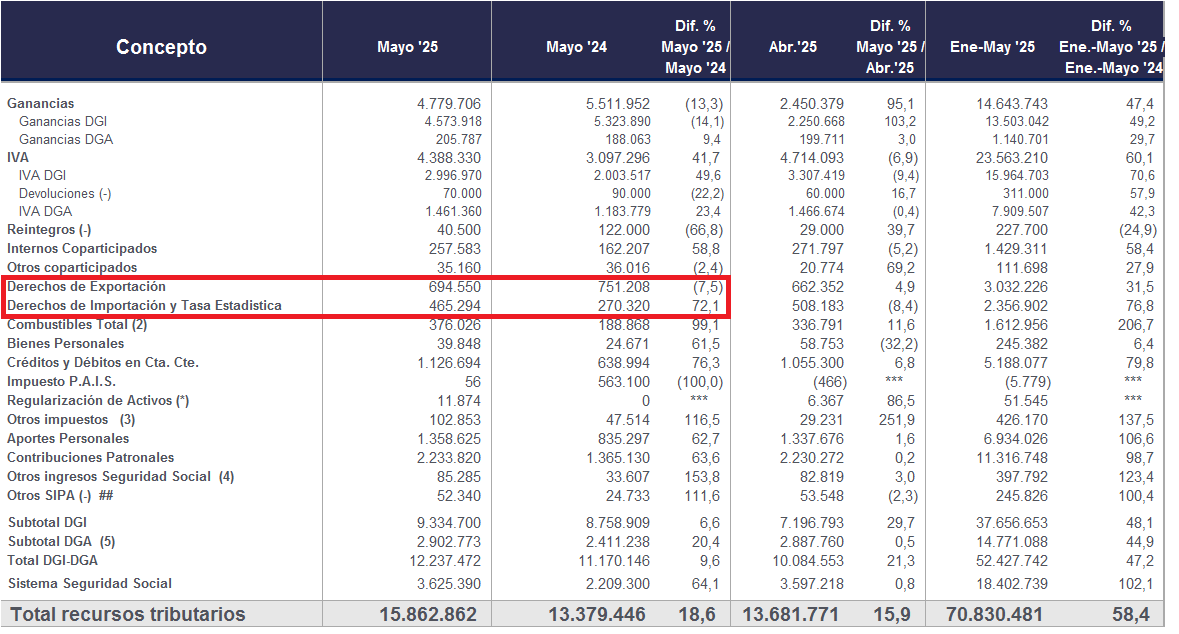Click the 'Contribuciones Patronales' row label
The image size is (1179, 634).
(90, 457)
